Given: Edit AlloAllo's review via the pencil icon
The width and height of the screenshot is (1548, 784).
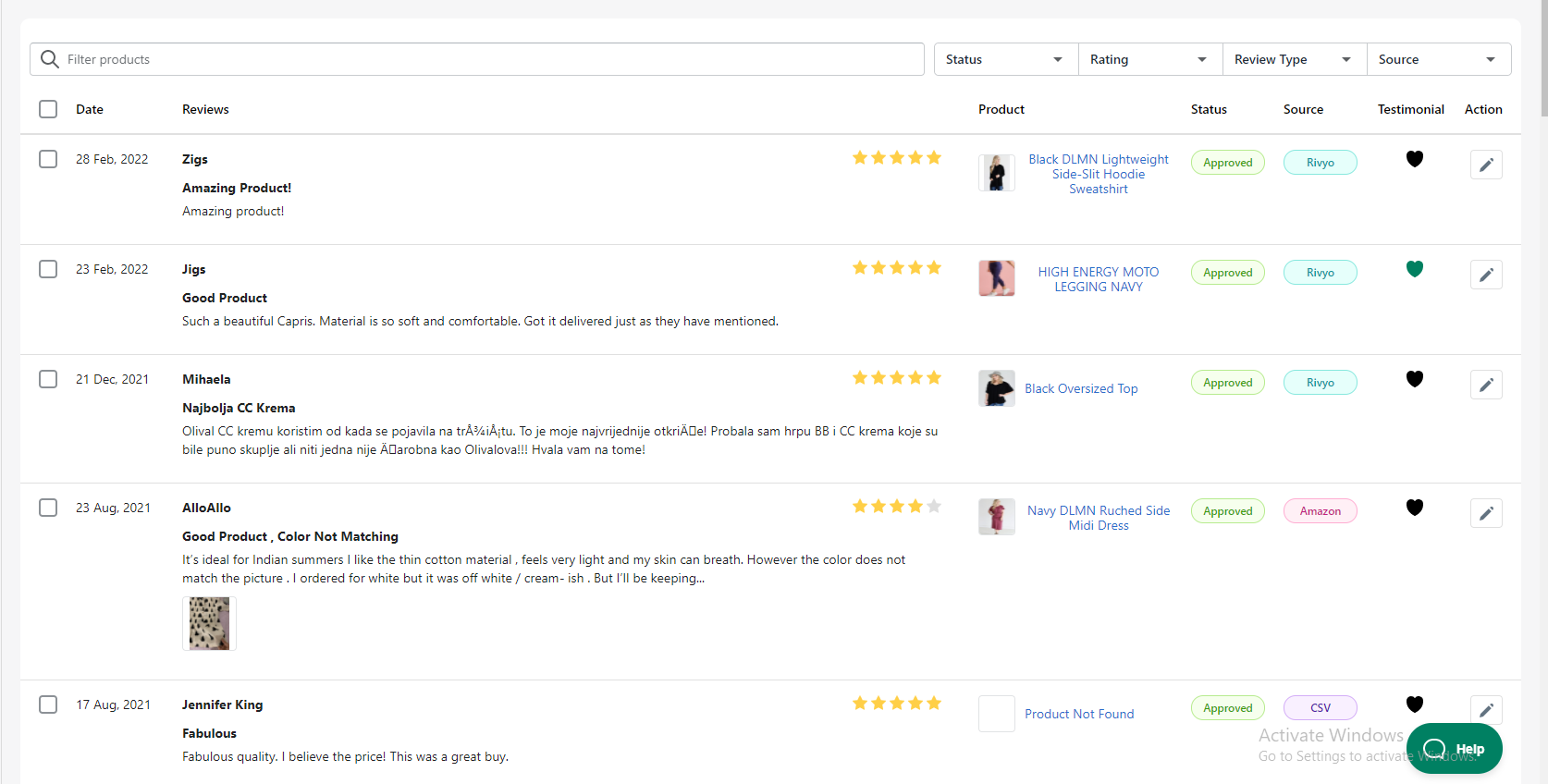Looking at the screenshot, I should pos(1486,513).
